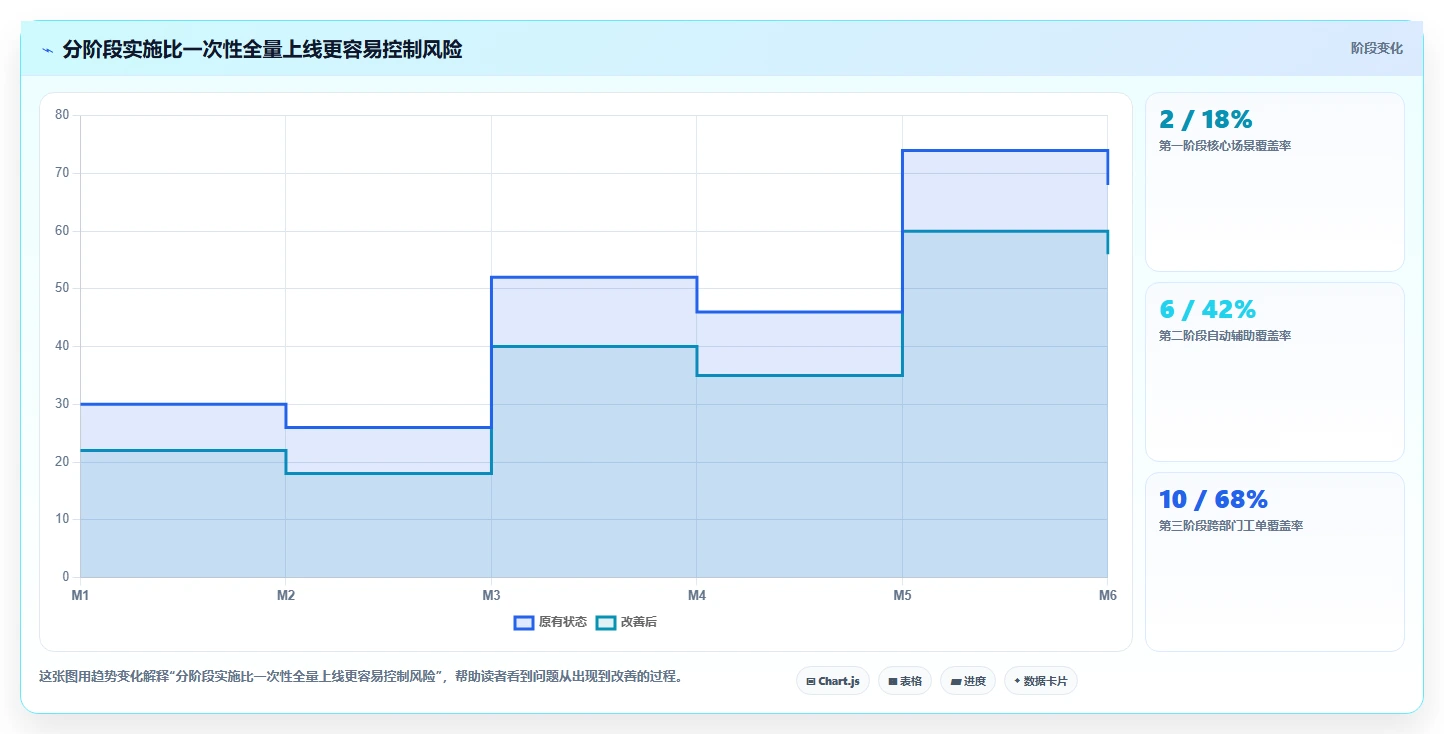1444x734 pixels.
Task: Click the M2 axis label
Action: (x=286, y=596)
